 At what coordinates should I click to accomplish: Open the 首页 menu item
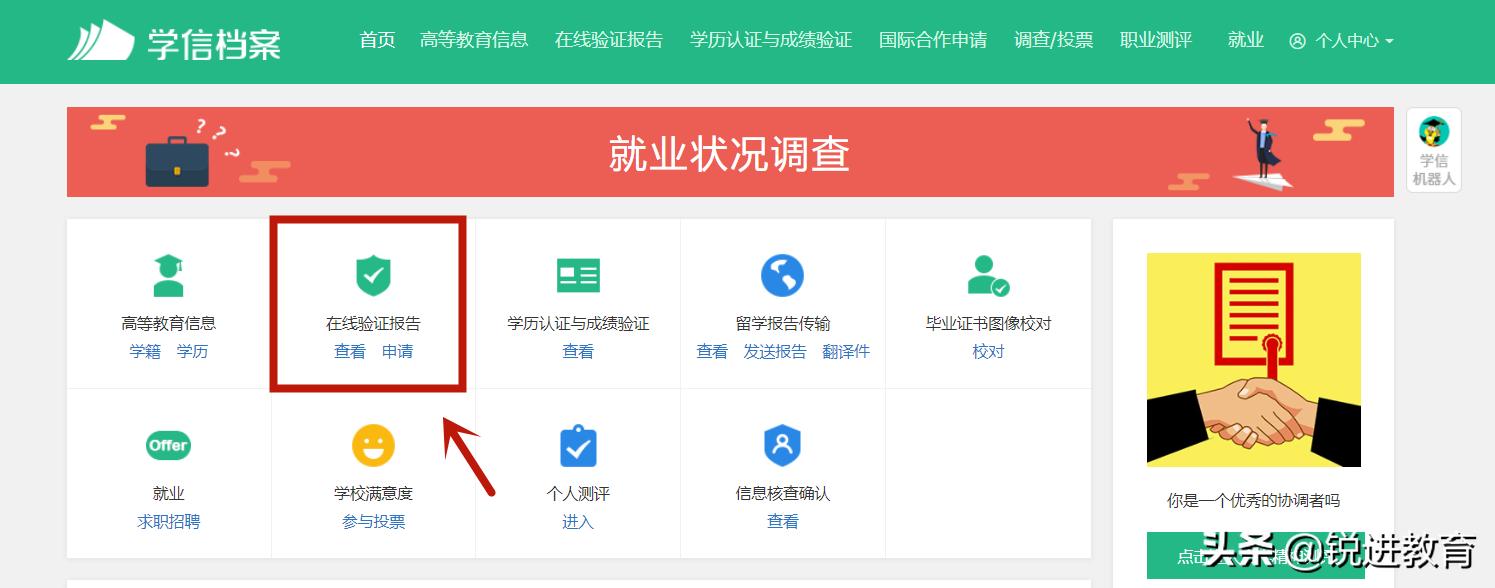point(377,41)
